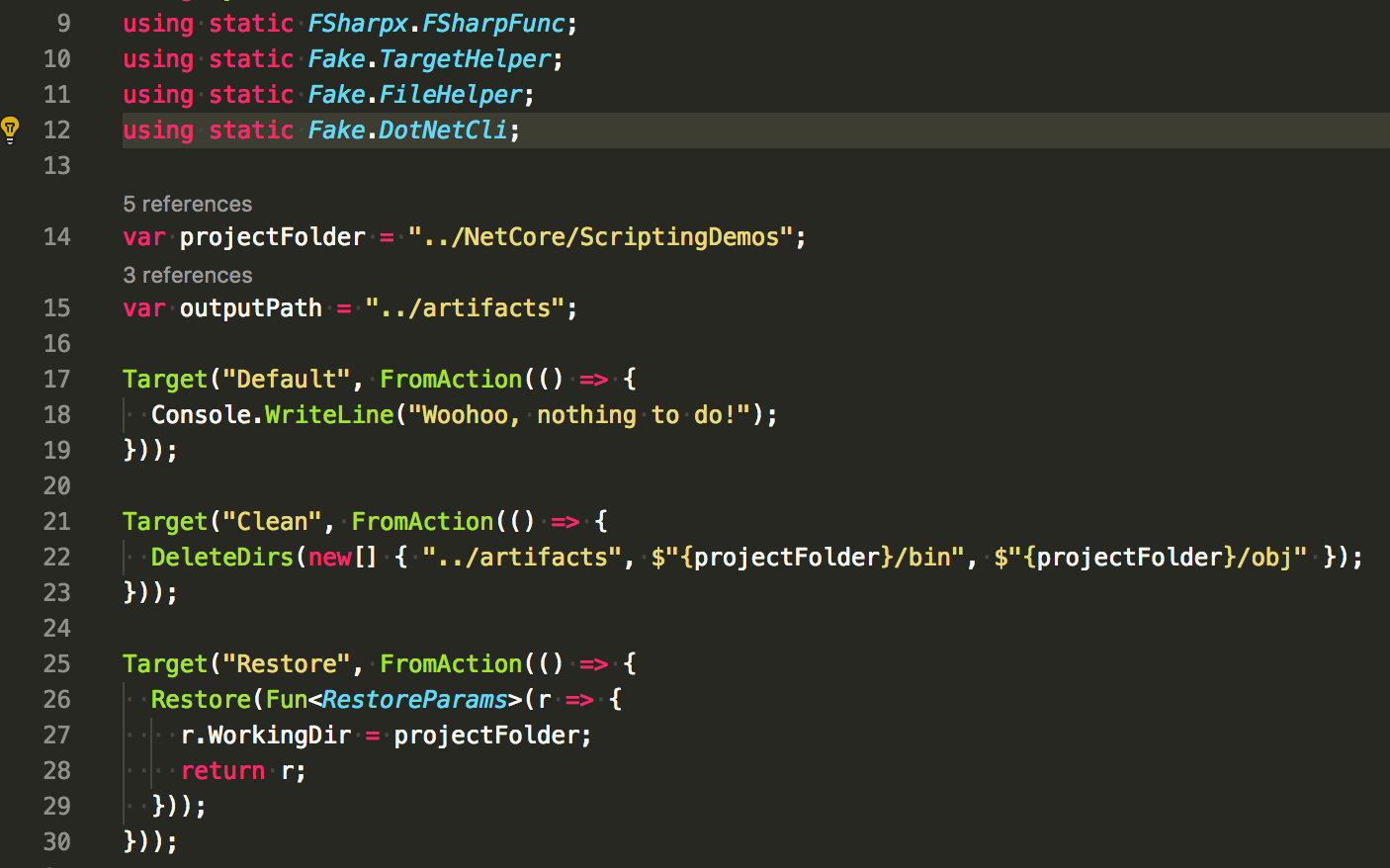Click the "Default" target name string
The width and height of the screenshot is (1390, 868).
click(x=286, y=379)
